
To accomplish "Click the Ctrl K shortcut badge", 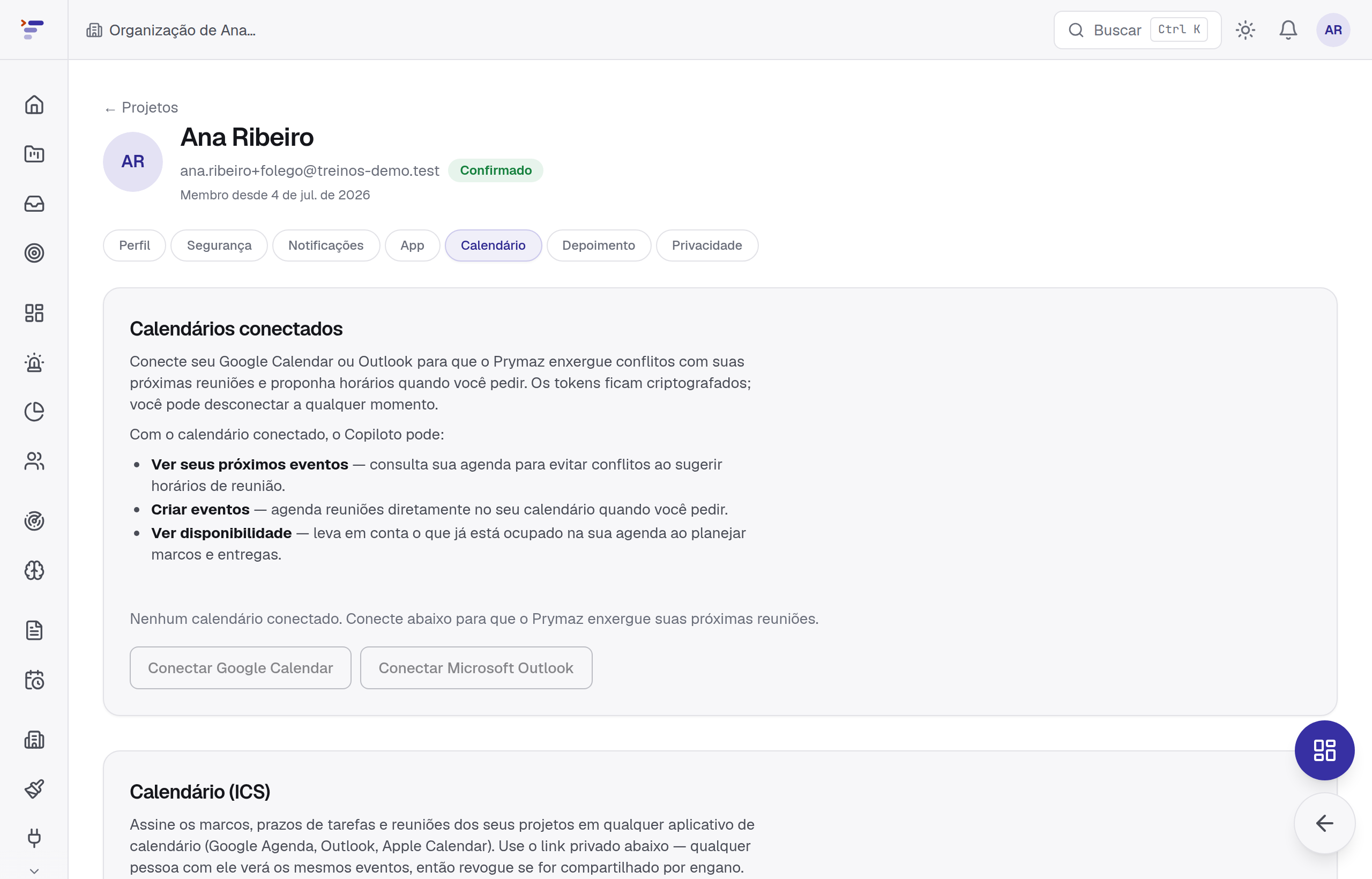I will 1179,29.
